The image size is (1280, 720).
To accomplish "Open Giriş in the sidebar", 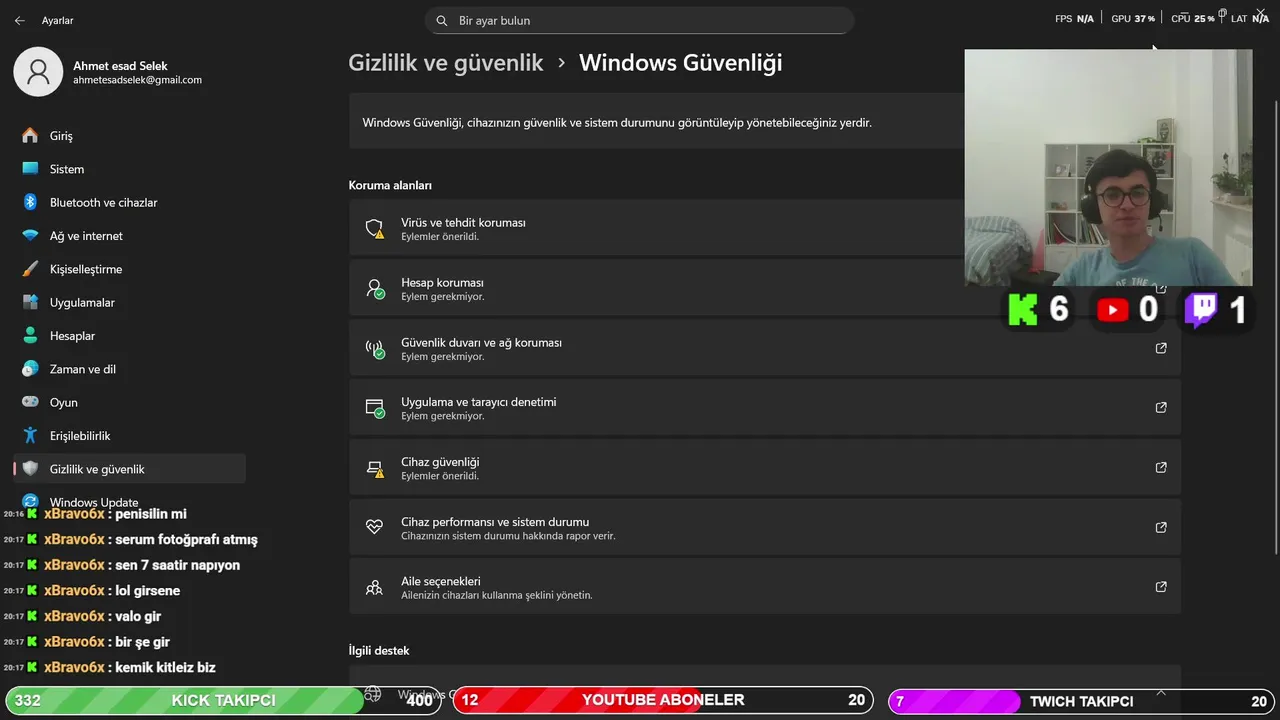I will coord(129,135).
